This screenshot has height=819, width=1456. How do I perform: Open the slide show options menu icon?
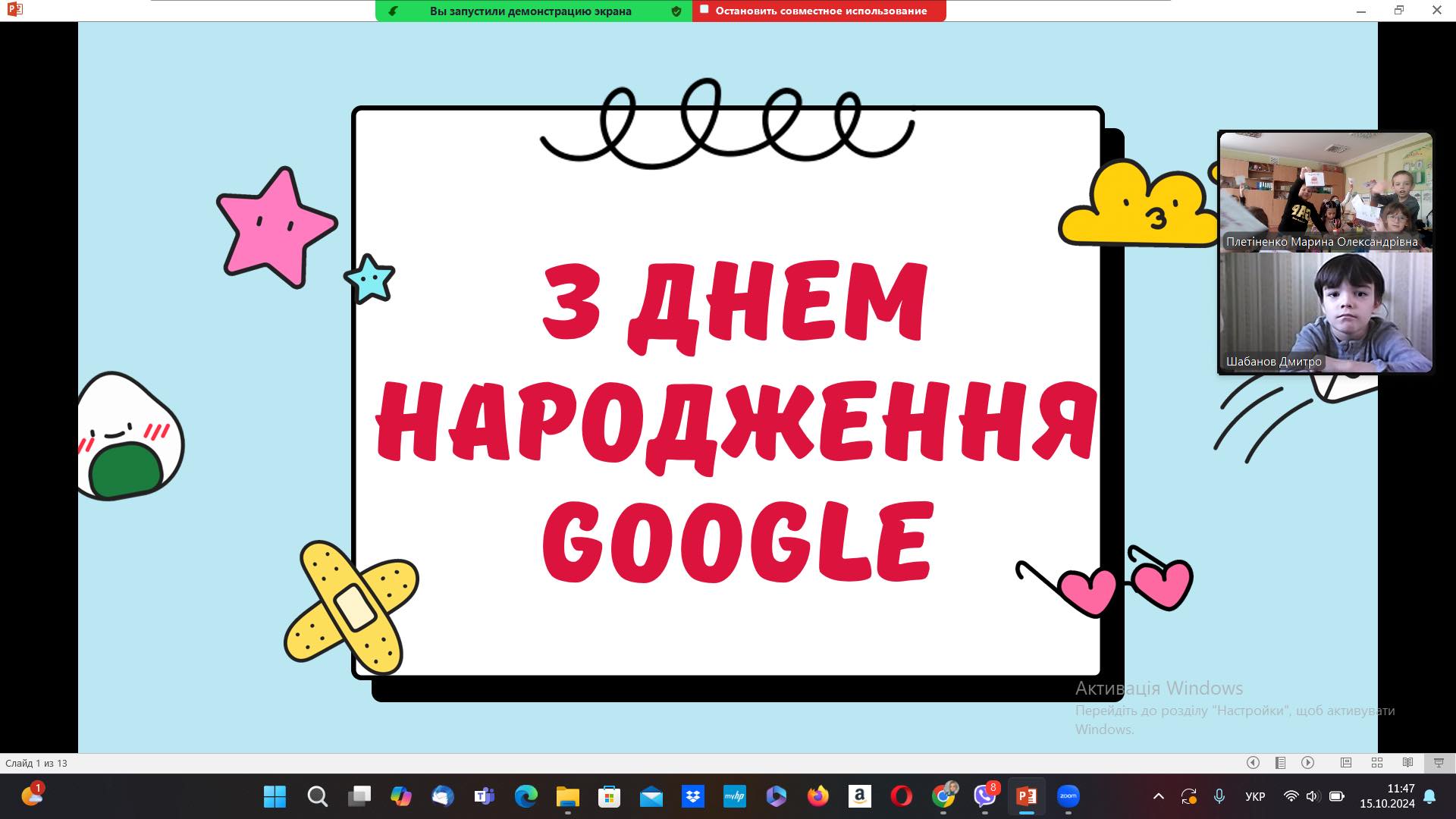point(1281,763)
